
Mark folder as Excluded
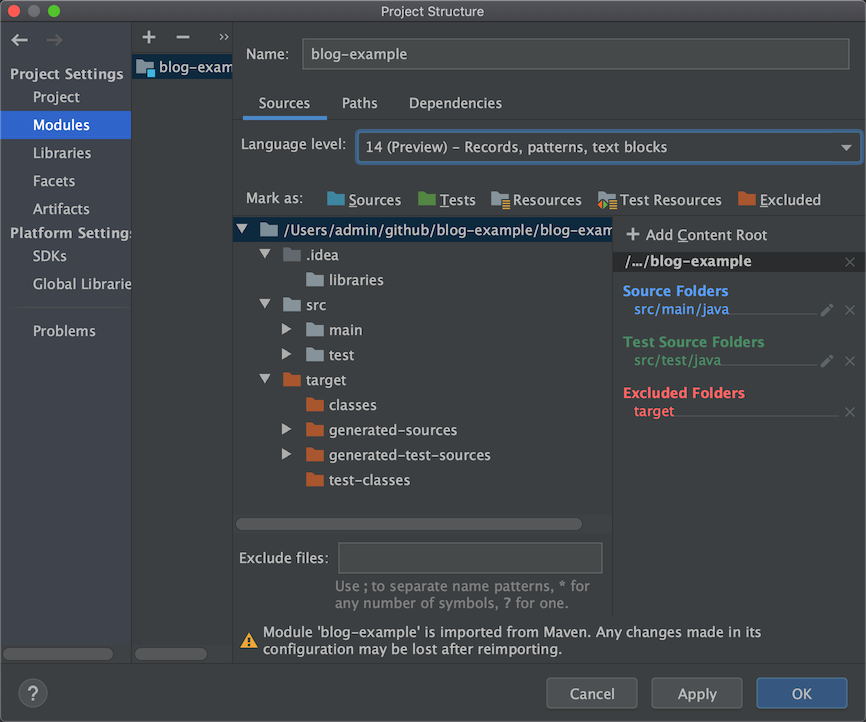pos(779,200)
